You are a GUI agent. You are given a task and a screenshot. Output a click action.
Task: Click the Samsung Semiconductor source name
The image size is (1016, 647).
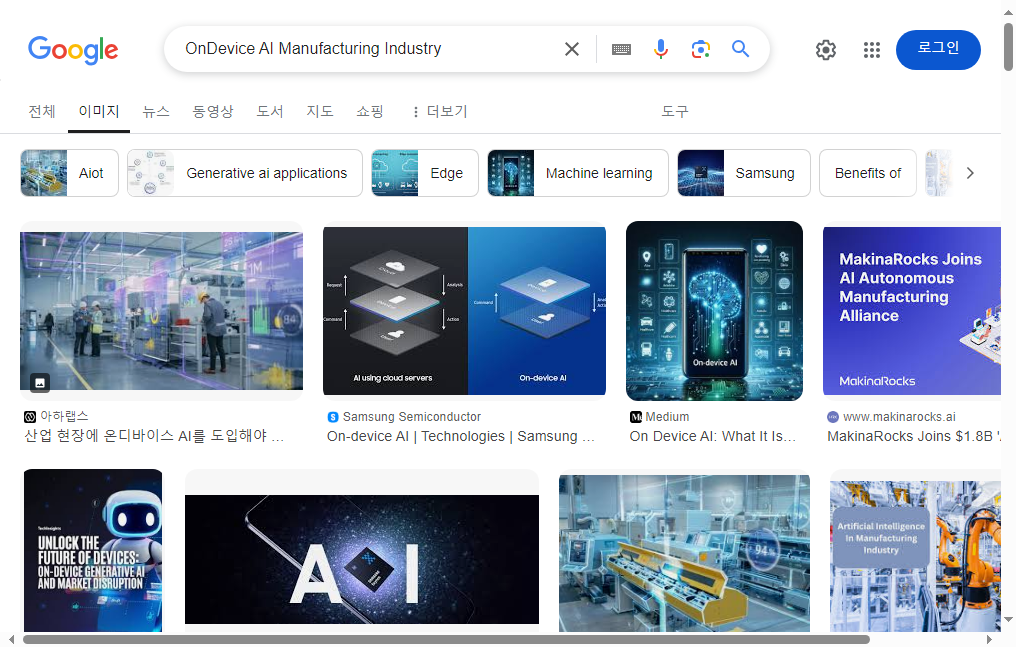point(411,417)
